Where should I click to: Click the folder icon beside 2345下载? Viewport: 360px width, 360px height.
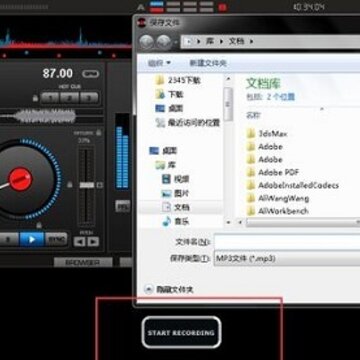(x=160, y=80)
